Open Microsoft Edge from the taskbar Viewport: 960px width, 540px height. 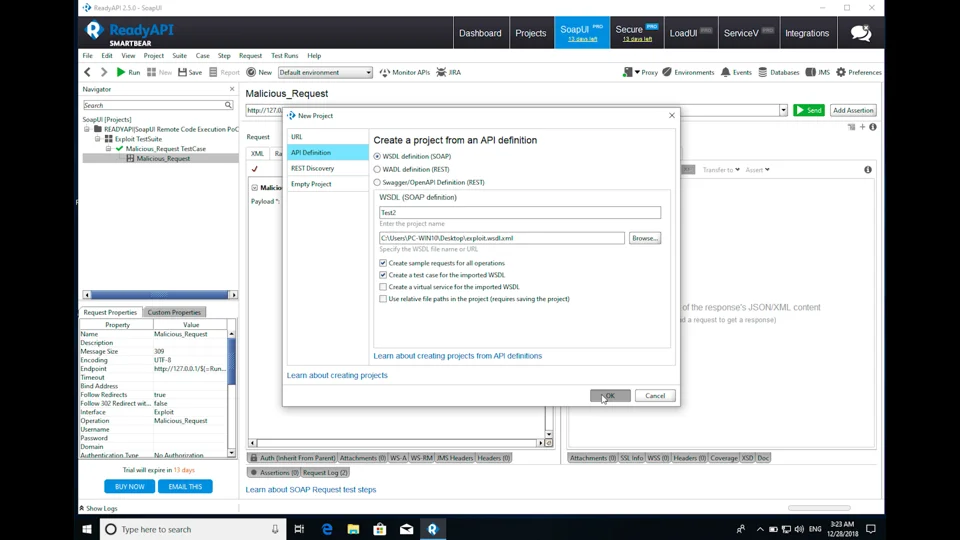[327, 529]
